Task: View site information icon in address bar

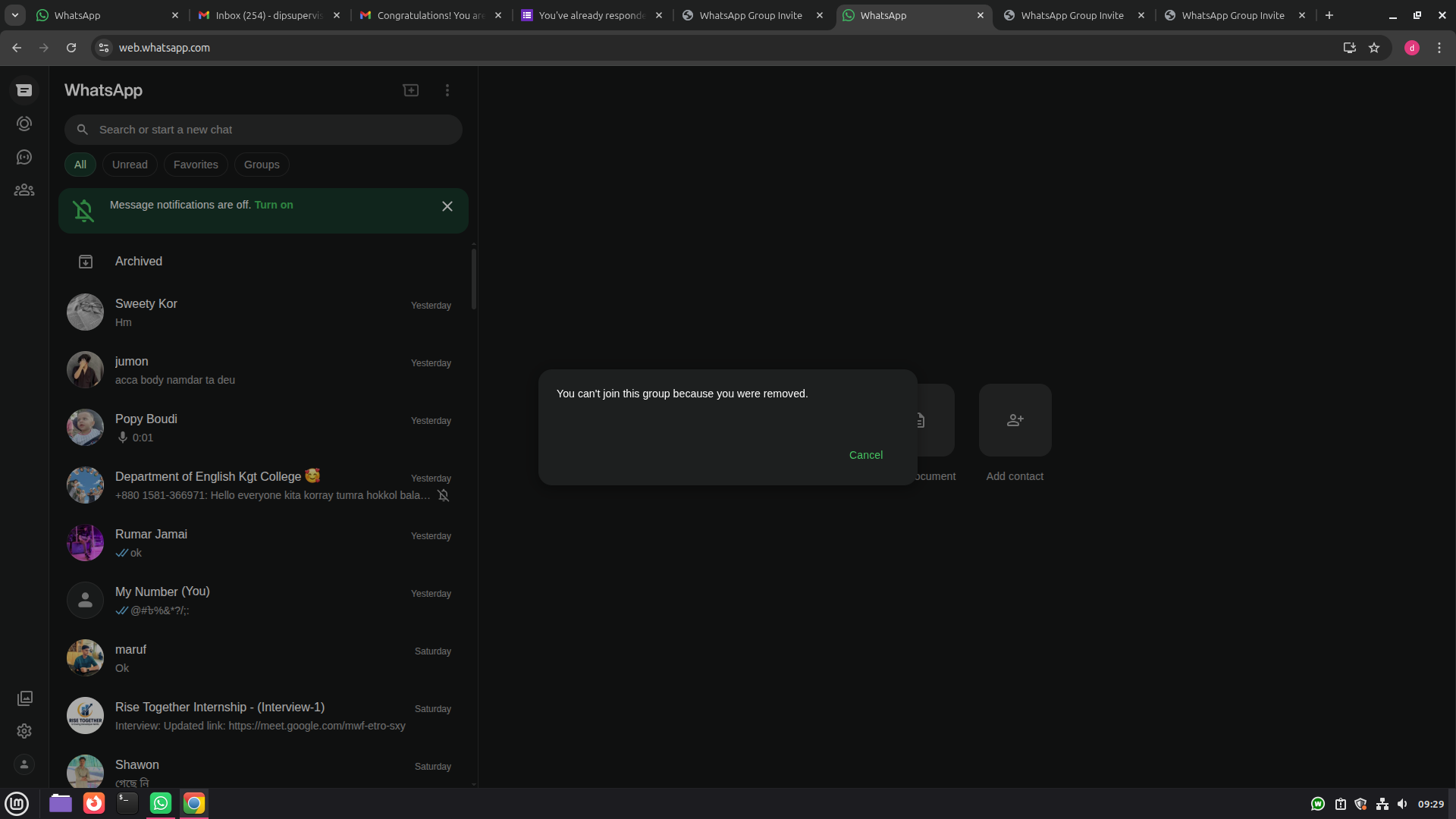Action: point(104,48)
